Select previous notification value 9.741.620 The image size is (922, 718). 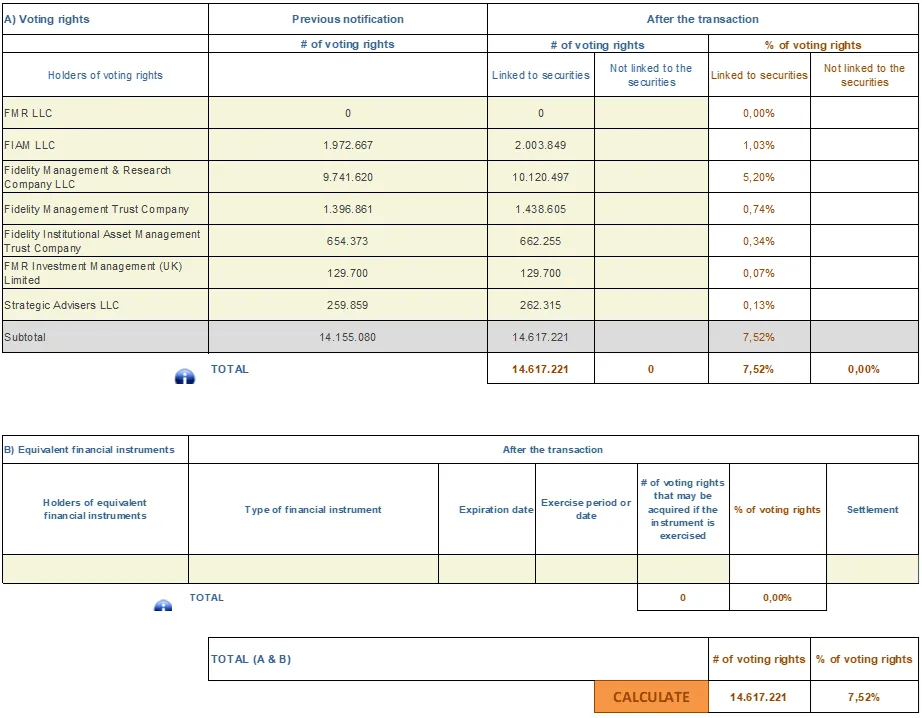[x=348, y=177]
